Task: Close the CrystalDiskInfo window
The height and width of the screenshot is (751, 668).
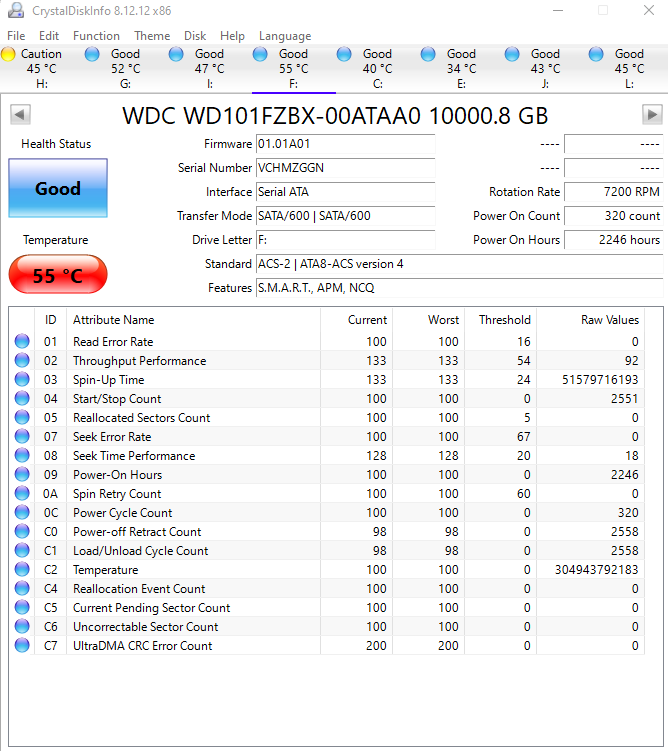Action: pyautogui.click(x=649, y=10)
